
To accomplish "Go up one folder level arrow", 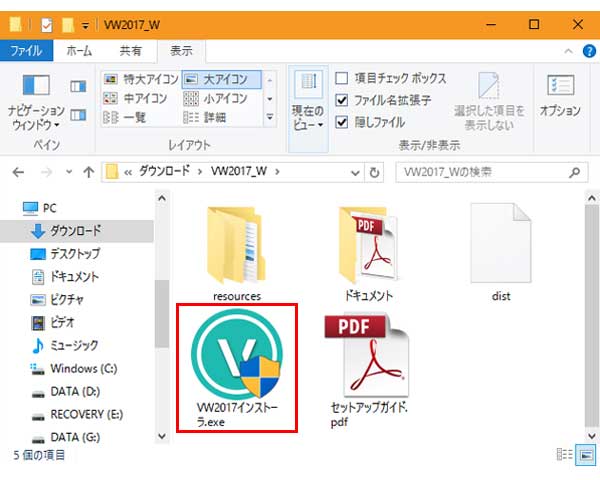I will [x=89, y=173].
